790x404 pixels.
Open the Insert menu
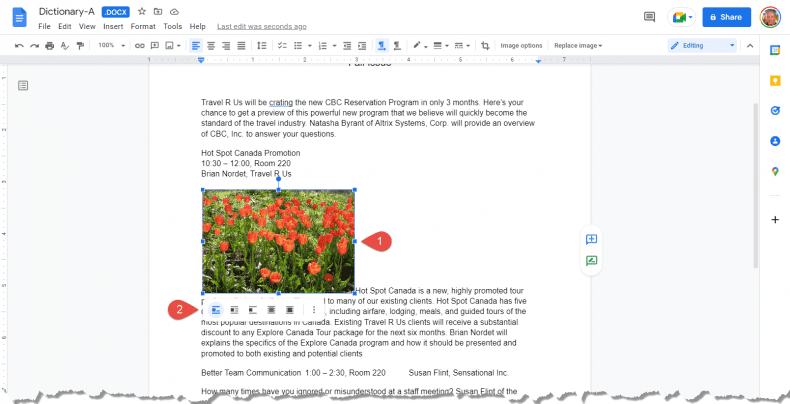coord(113,26)
